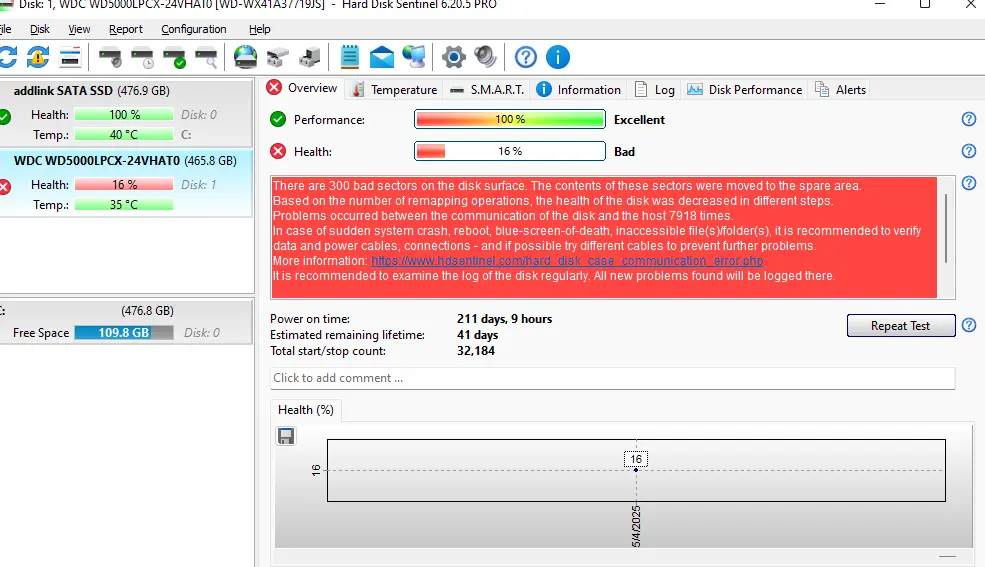
Task: Click the warning text box scrollbar
Action: pos(946,229)
